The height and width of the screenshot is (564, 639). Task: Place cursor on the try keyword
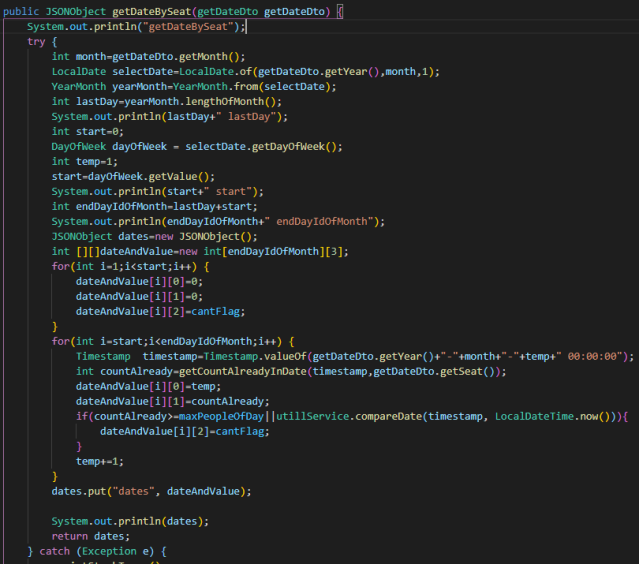(x=36, y=42)
